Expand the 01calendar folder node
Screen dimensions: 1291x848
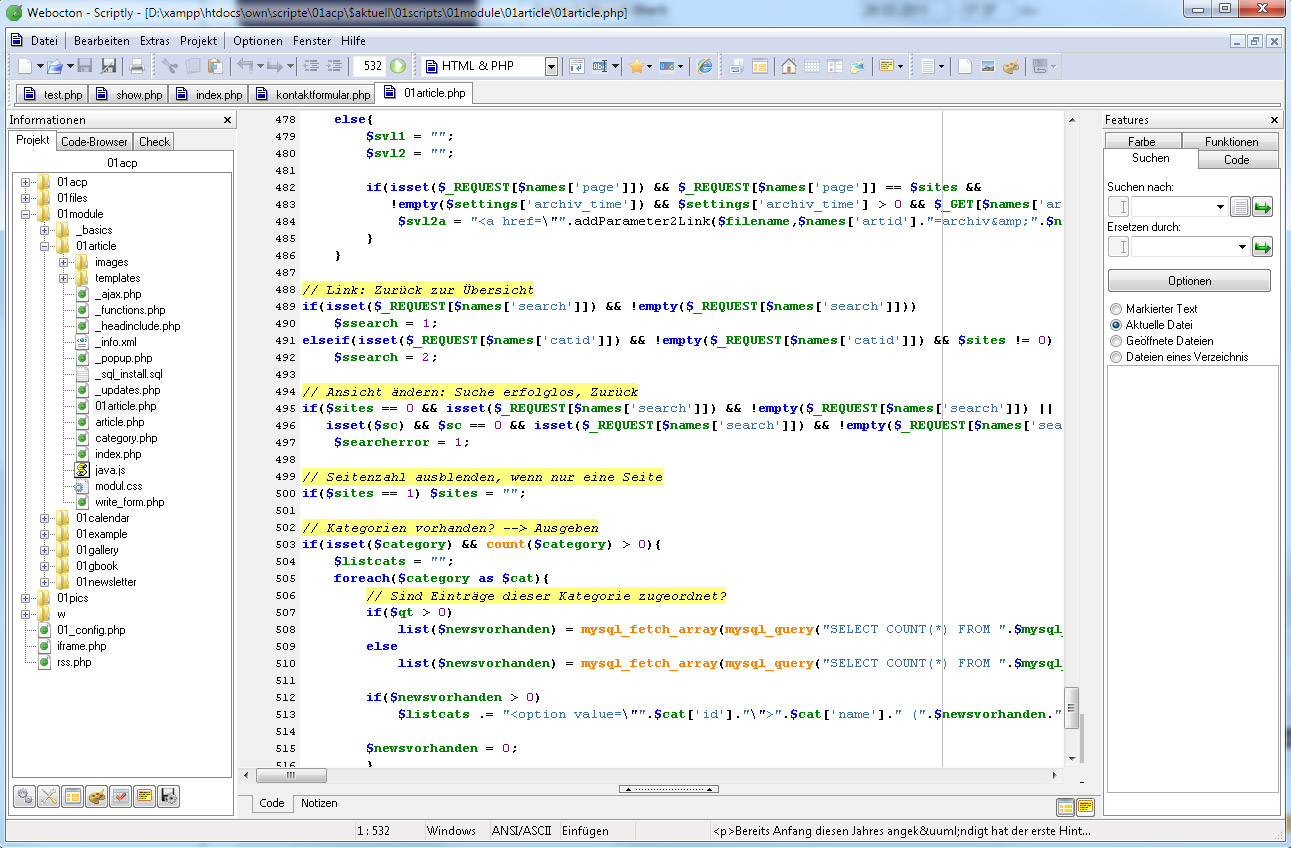(x=45, y=518)
